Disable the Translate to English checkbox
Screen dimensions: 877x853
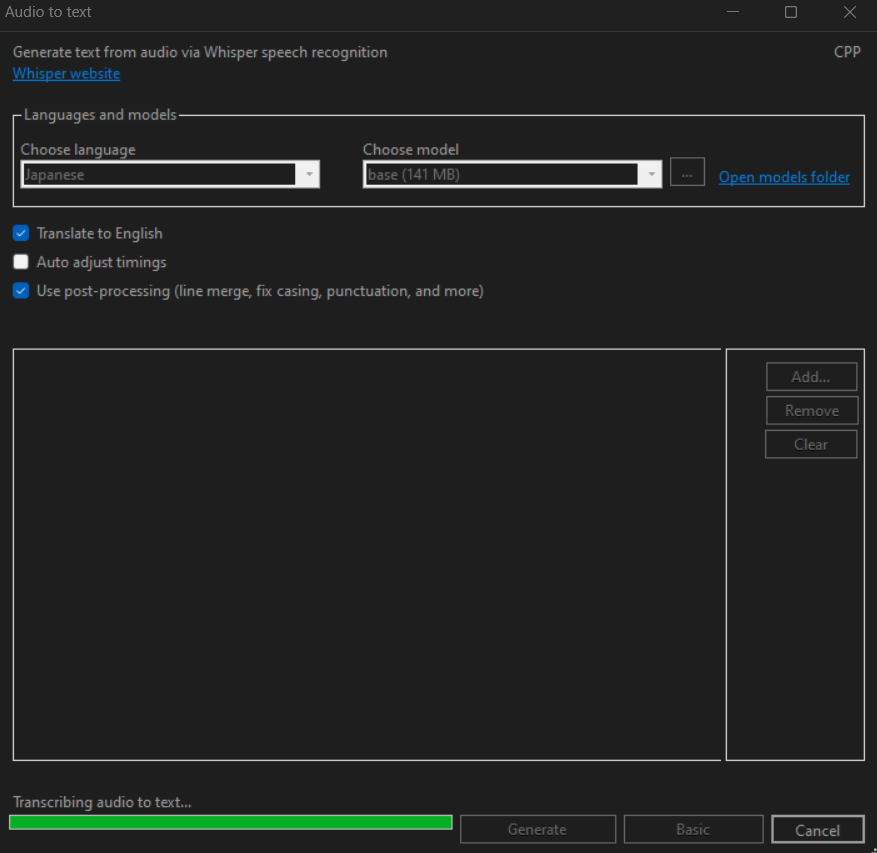click(20, 233)
